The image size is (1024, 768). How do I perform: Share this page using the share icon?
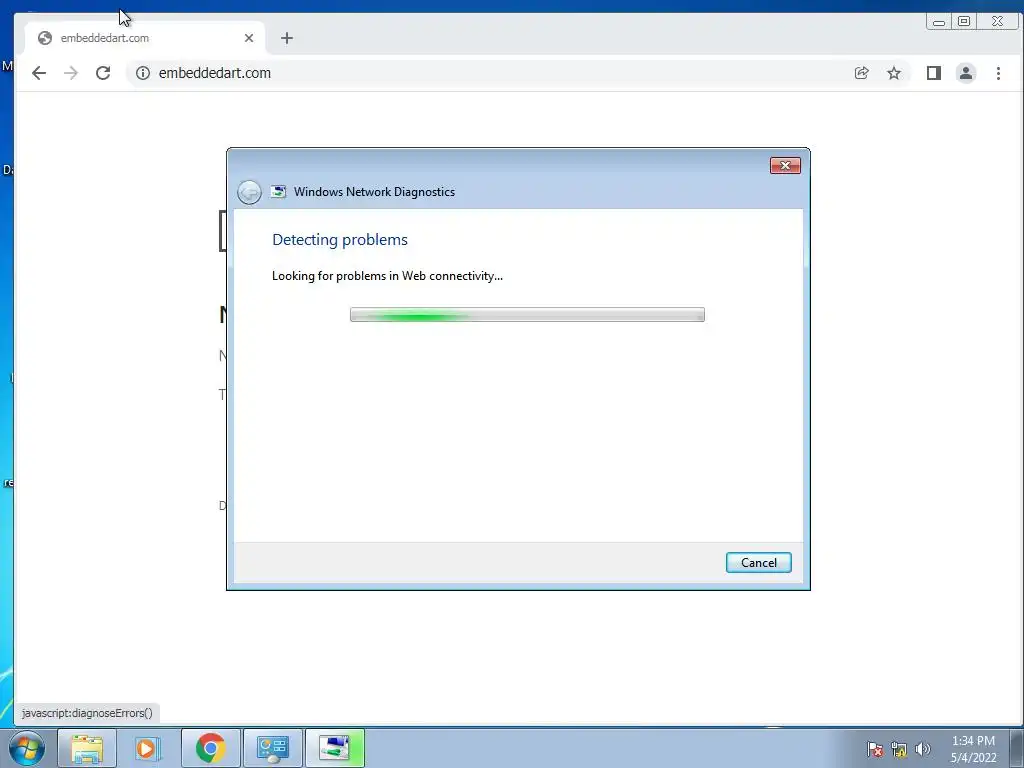[861, 73]
